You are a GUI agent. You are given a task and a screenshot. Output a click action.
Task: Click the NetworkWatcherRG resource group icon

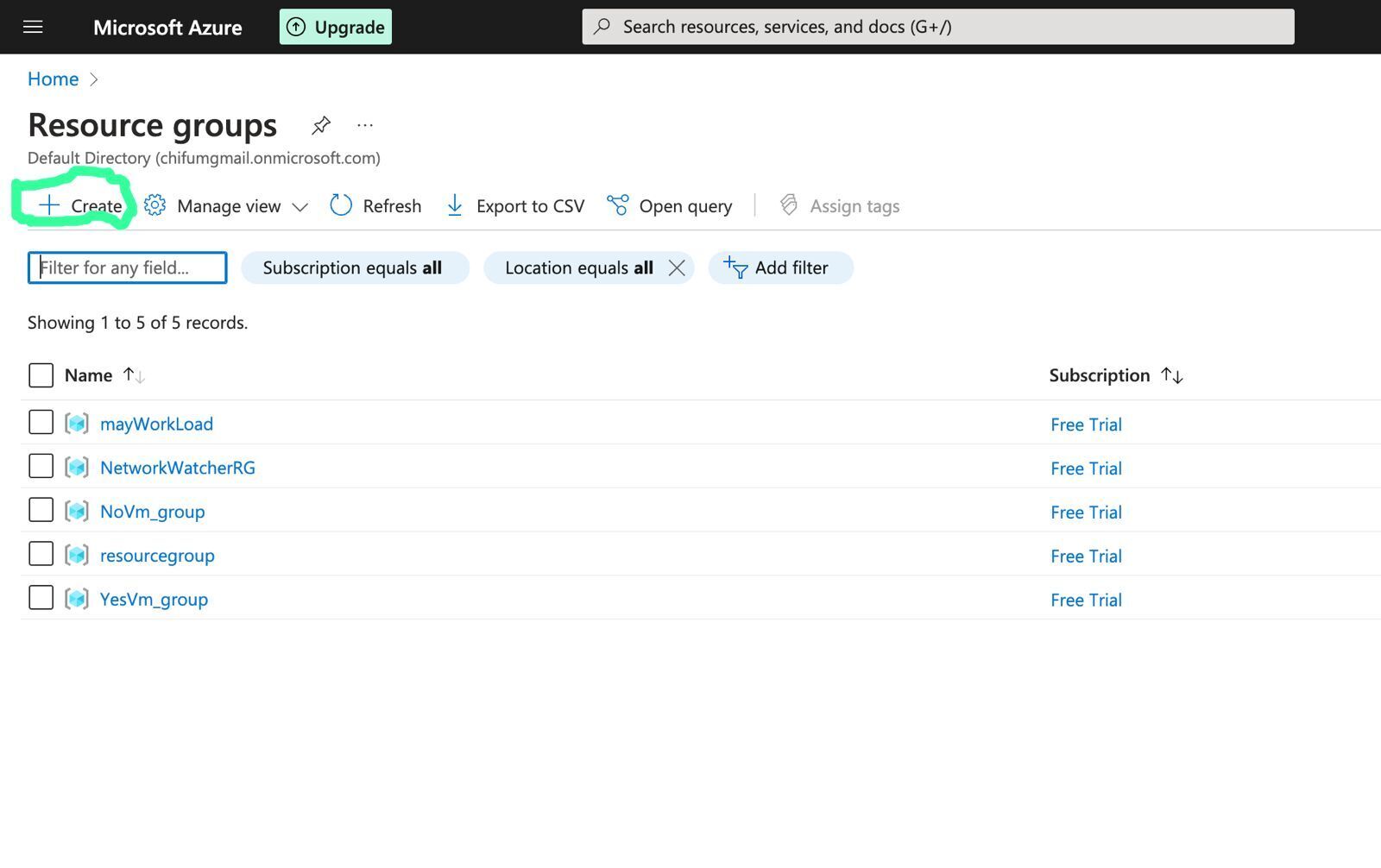point(77,468)
